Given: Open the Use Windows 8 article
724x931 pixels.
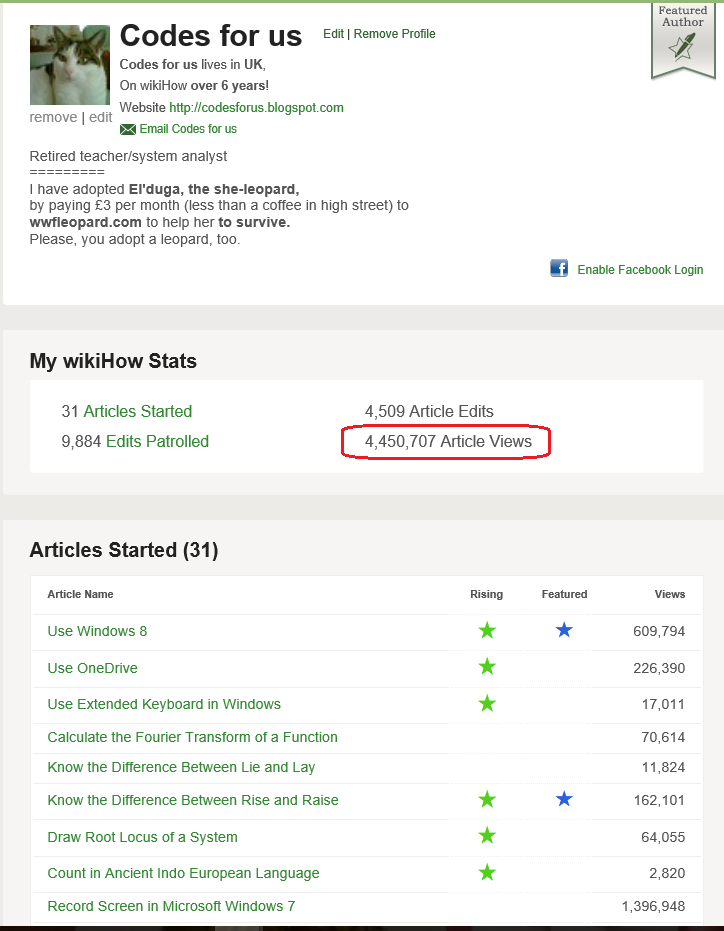Looking at the screenshot, I should pos(97,631).
